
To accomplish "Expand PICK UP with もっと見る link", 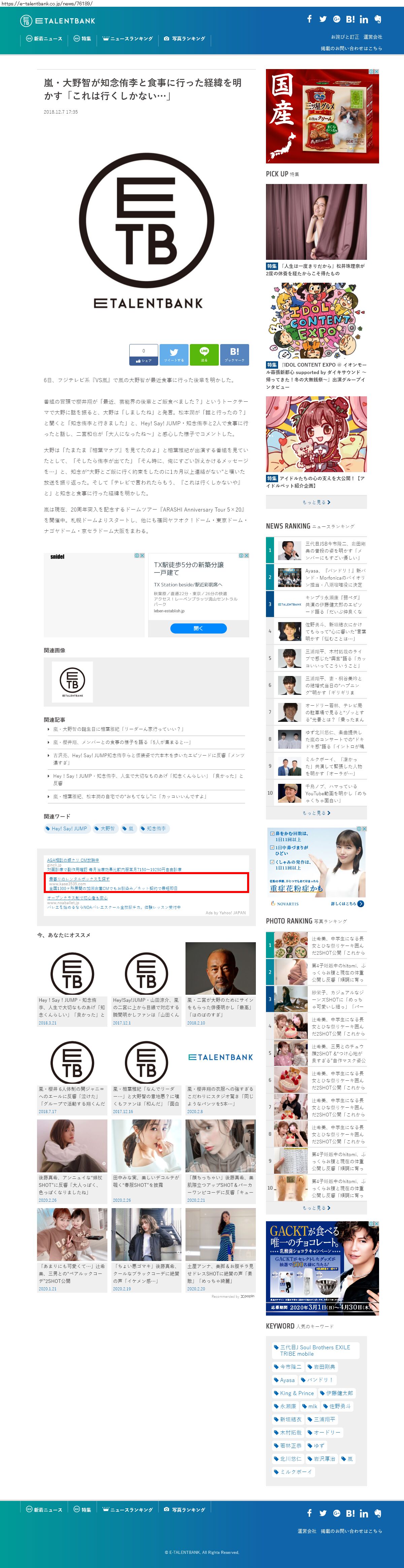I will pos(316,502).
